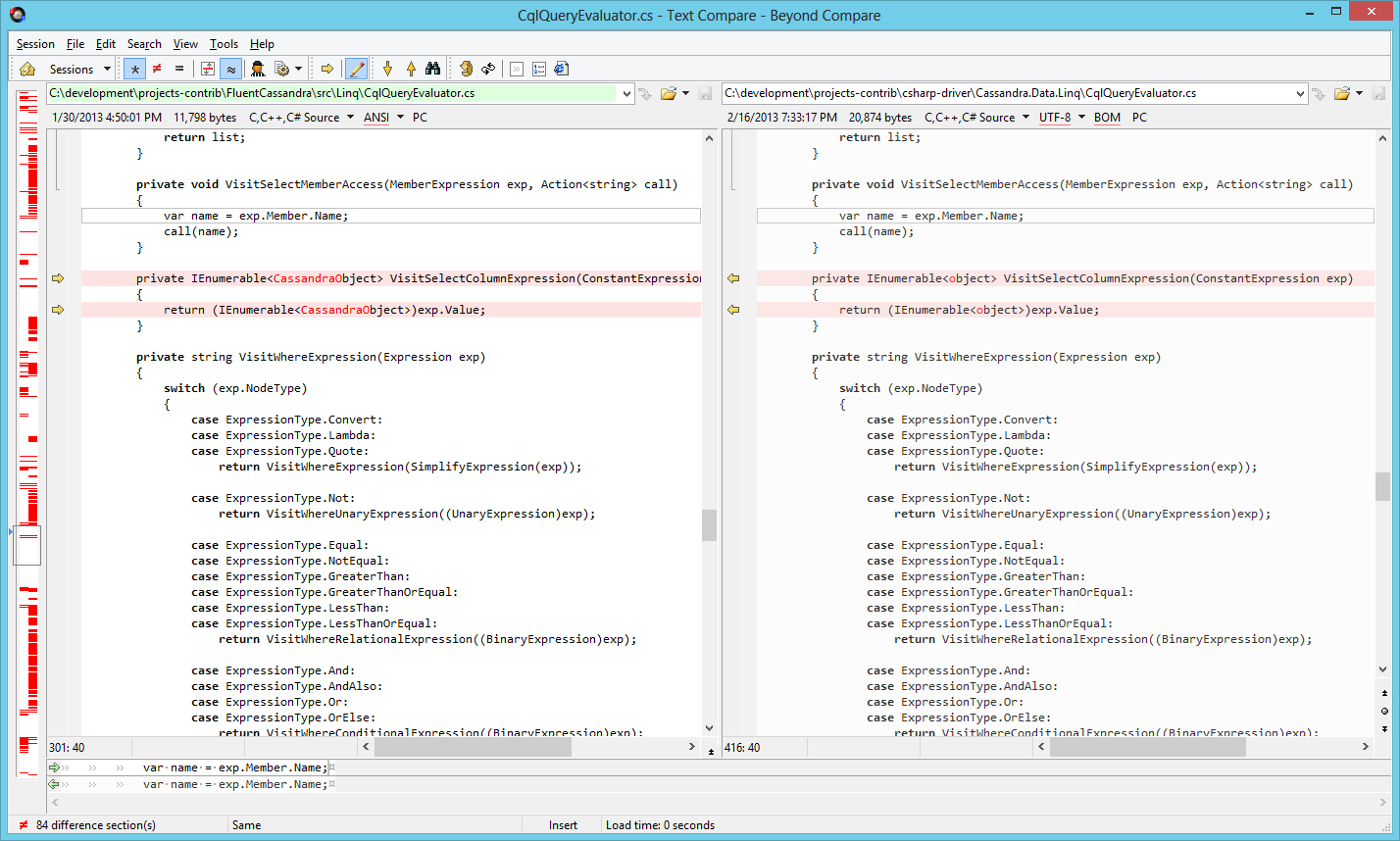Toggle the Show Same lines filter

point(179,69)
